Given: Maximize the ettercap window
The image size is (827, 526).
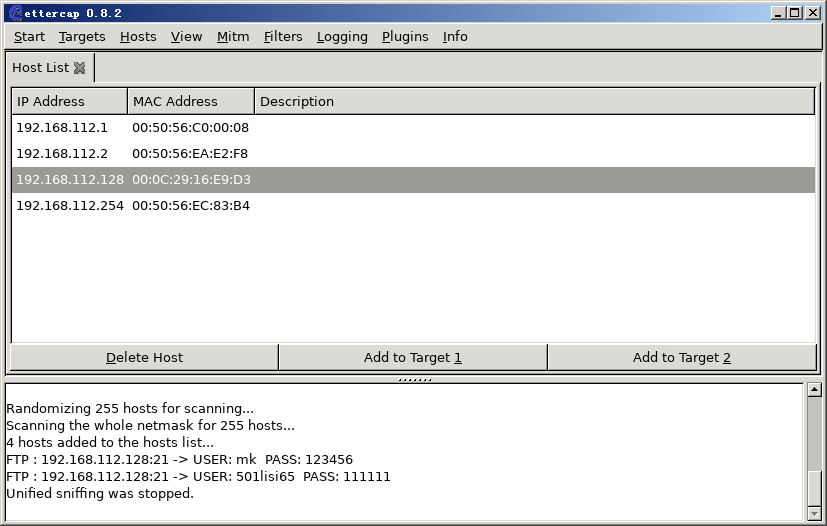Looking at the screenshot, I should 795,13.
